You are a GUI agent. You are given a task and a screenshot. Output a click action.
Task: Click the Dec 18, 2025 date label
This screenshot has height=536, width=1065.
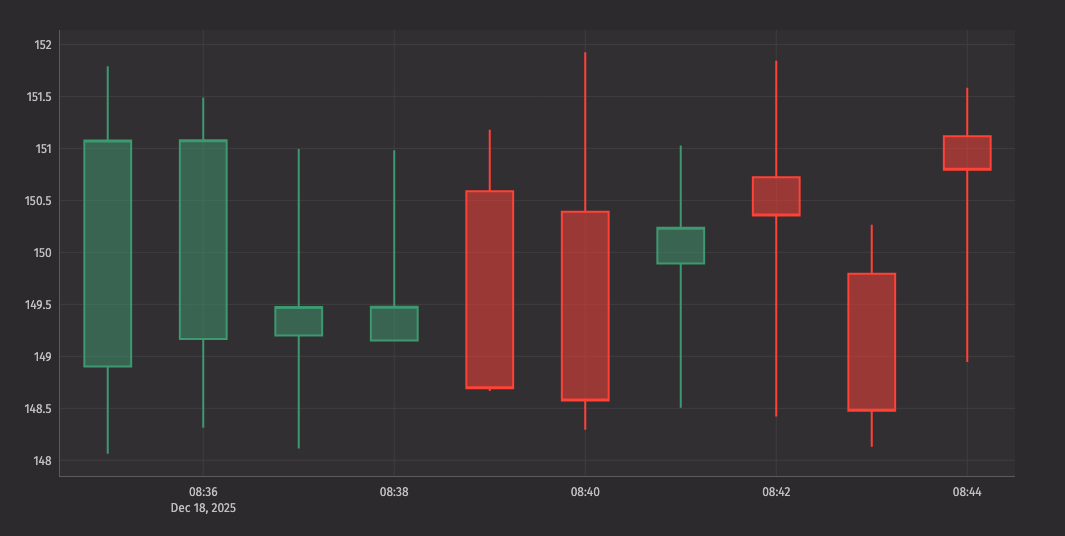click(x=203, y=508)
